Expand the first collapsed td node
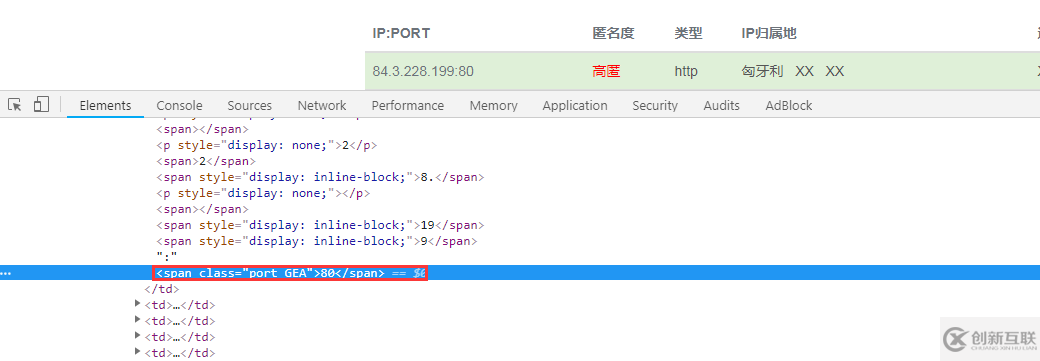 [138, 304]
